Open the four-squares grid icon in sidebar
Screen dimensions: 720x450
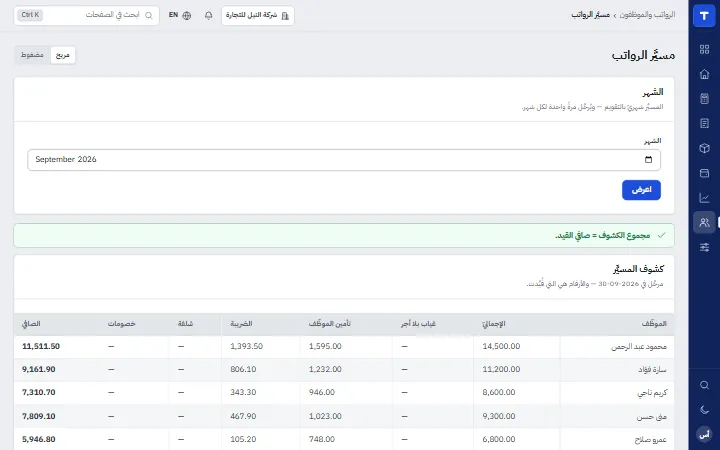pos(704,50)
